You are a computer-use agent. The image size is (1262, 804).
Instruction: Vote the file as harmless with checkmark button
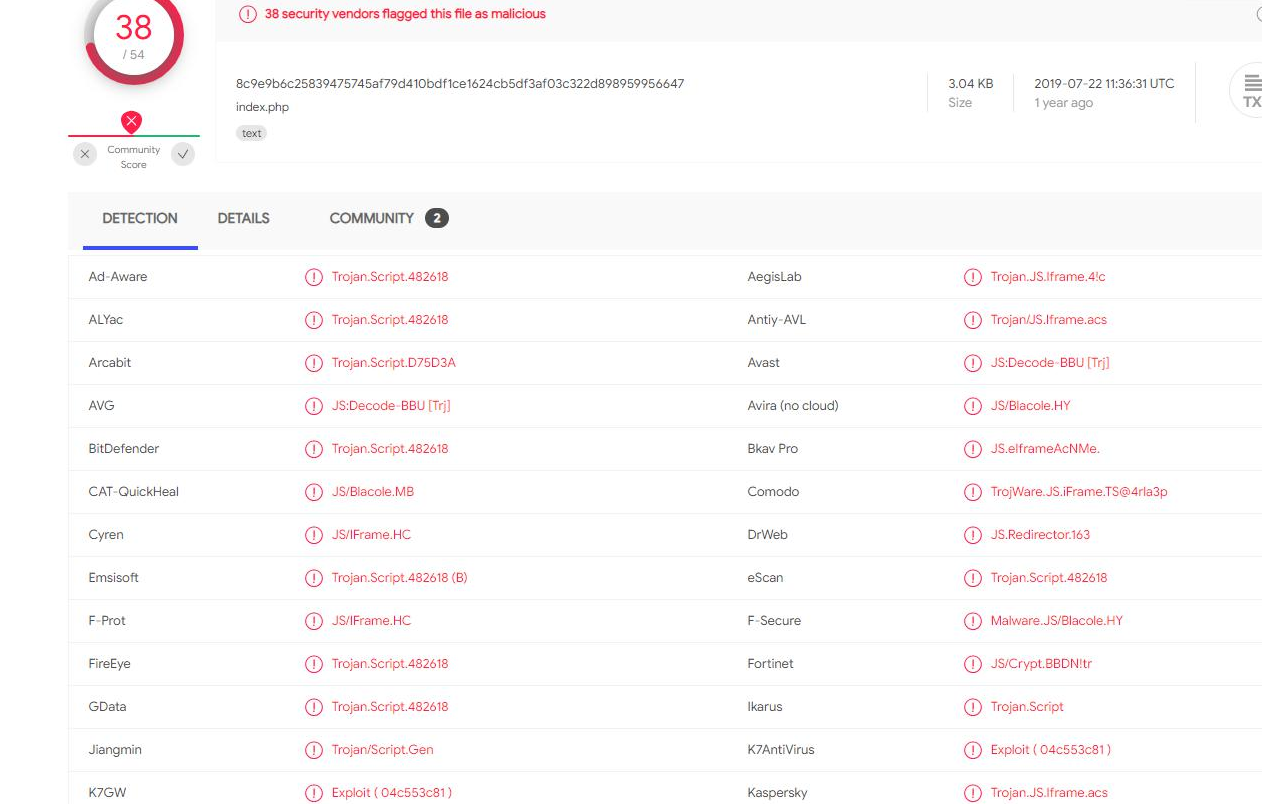[x=182, y=154]
